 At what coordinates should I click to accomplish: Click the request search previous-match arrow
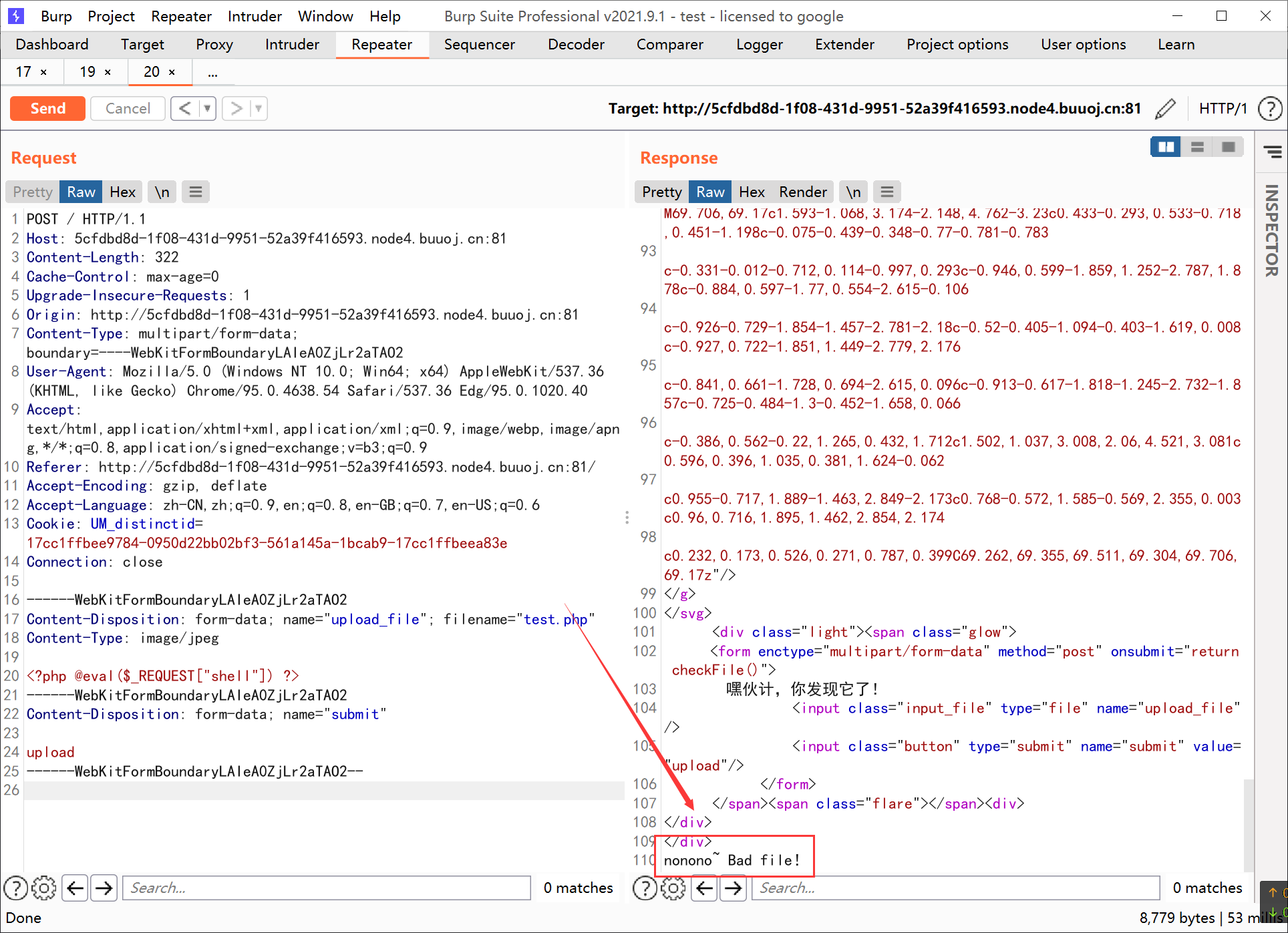75,888
